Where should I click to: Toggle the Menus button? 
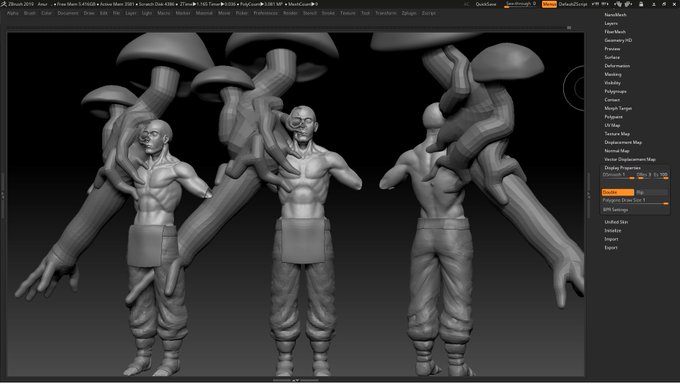coord(549,4)
